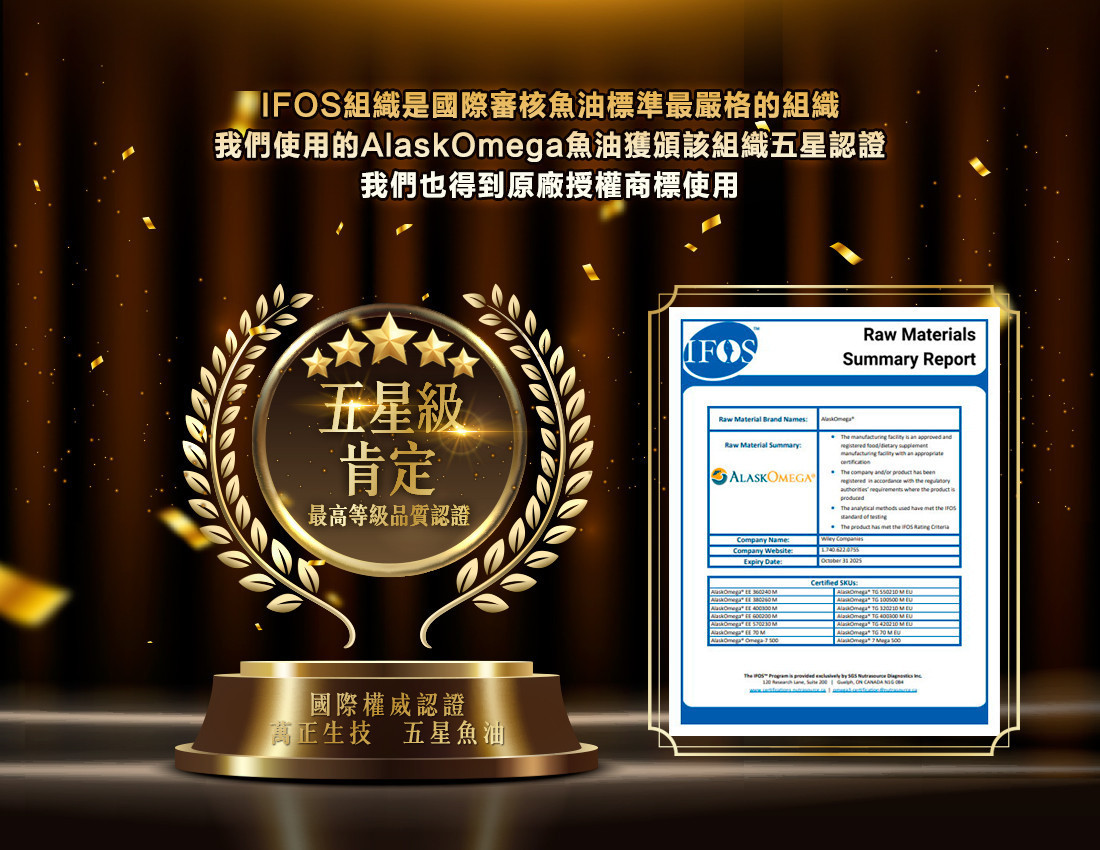Screen dimensions: 1100x850
Task: Click the '120 Research Lane, Suite 200' address
Action: tap(795, 682)
